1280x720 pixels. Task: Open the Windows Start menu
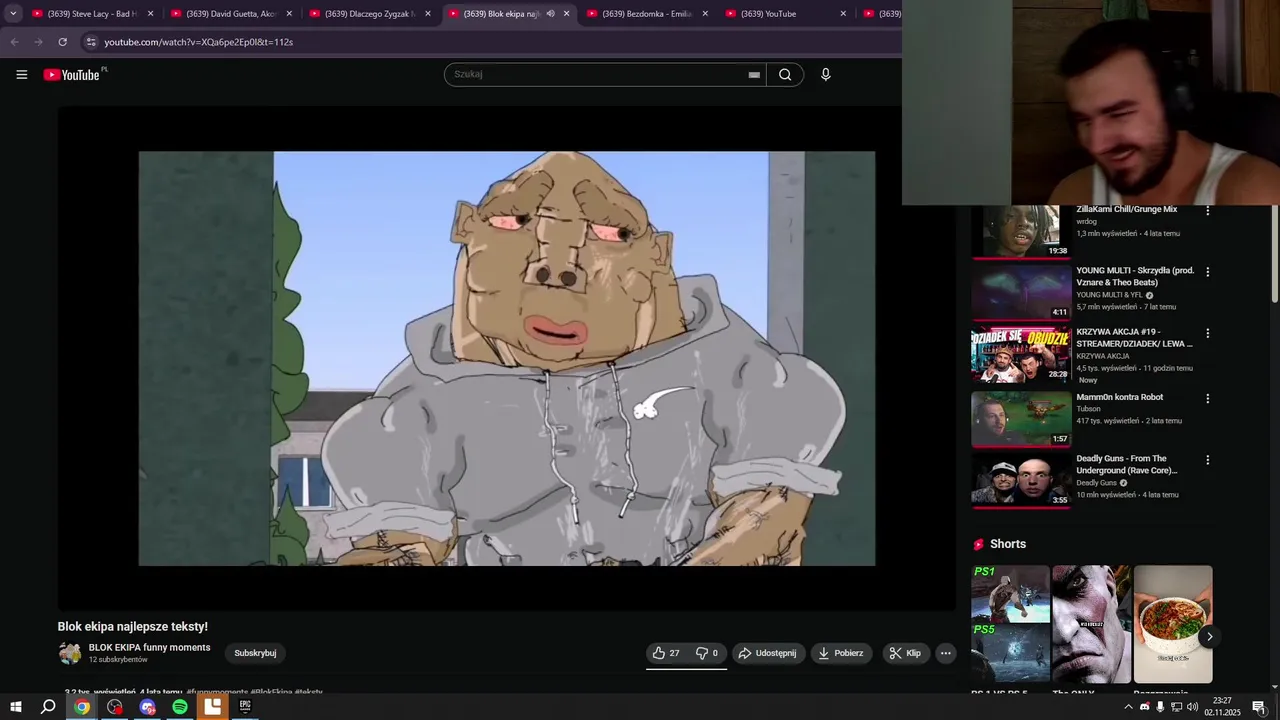click(x=16, y=707)
